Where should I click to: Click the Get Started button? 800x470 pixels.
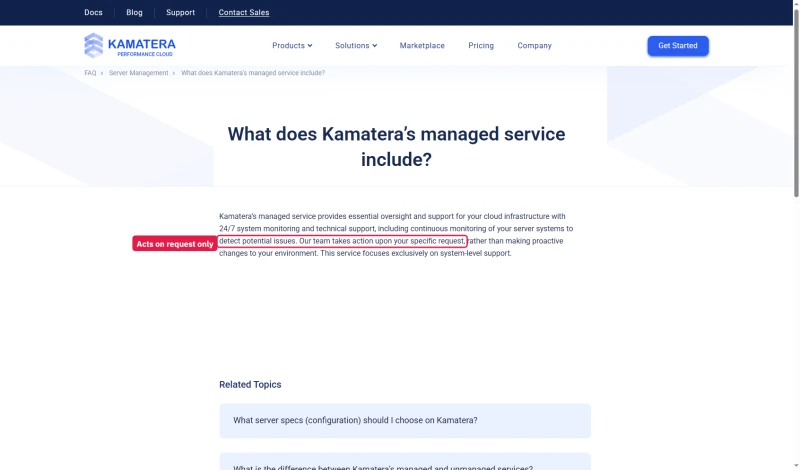pos(678,46)
